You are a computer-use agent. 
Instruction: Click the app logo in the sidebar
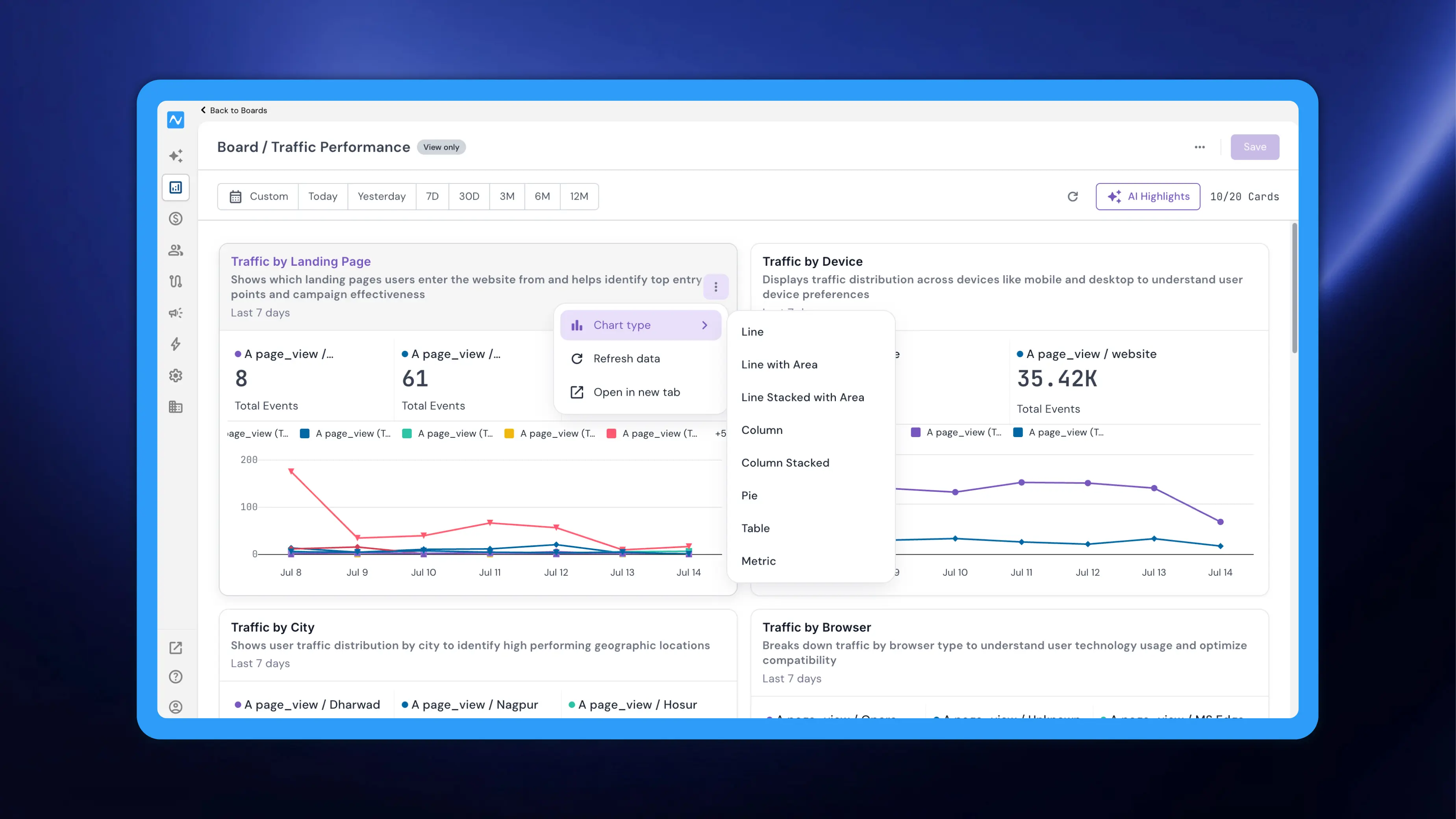[x=175, y=120]
